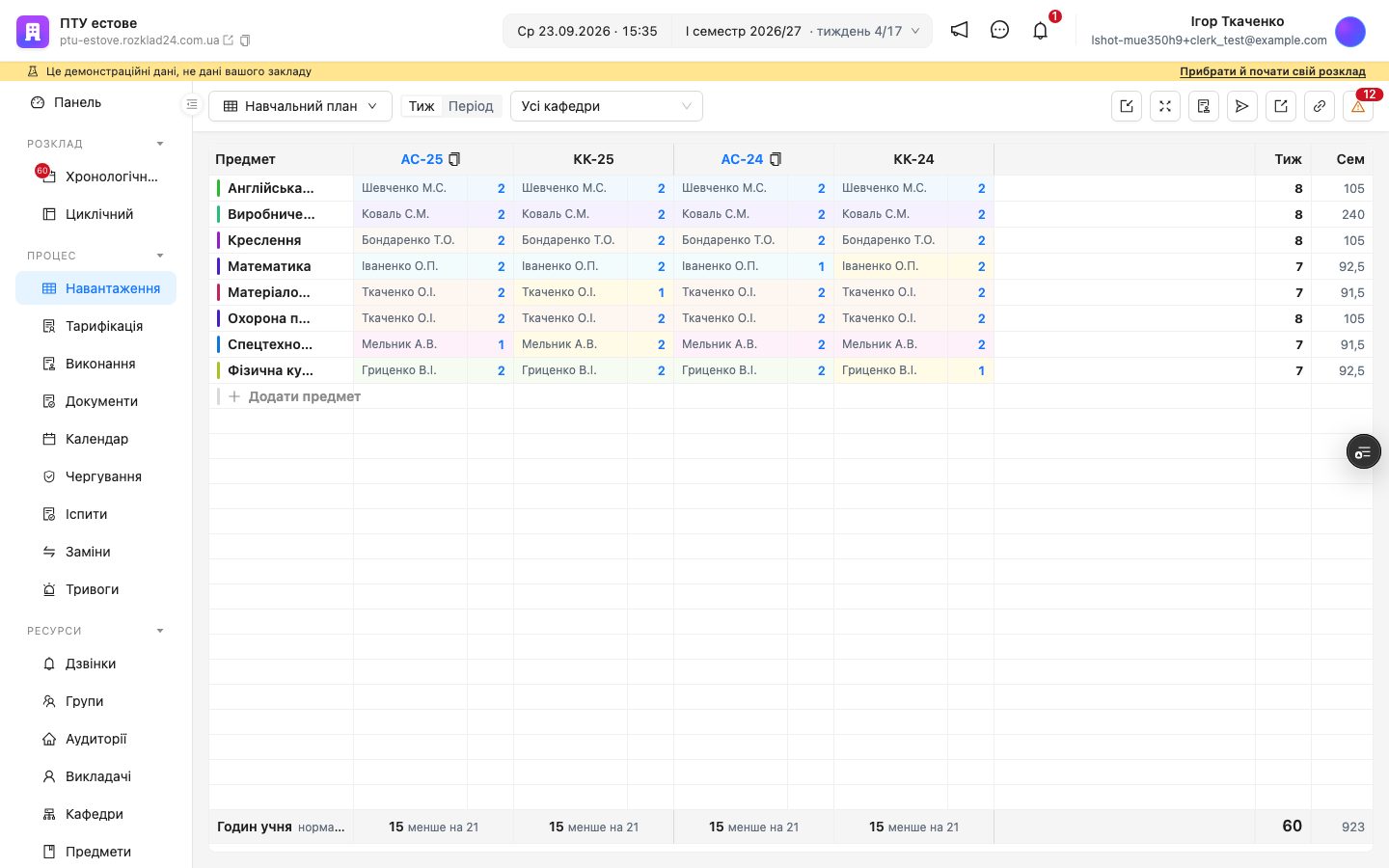Open site link external icon in header

pyautogui.click(x=229, y=41)
